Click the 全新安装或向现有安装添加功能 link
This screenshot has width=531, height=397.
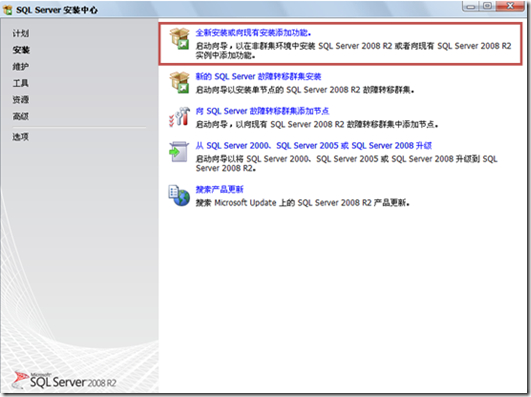coord(253,33)
